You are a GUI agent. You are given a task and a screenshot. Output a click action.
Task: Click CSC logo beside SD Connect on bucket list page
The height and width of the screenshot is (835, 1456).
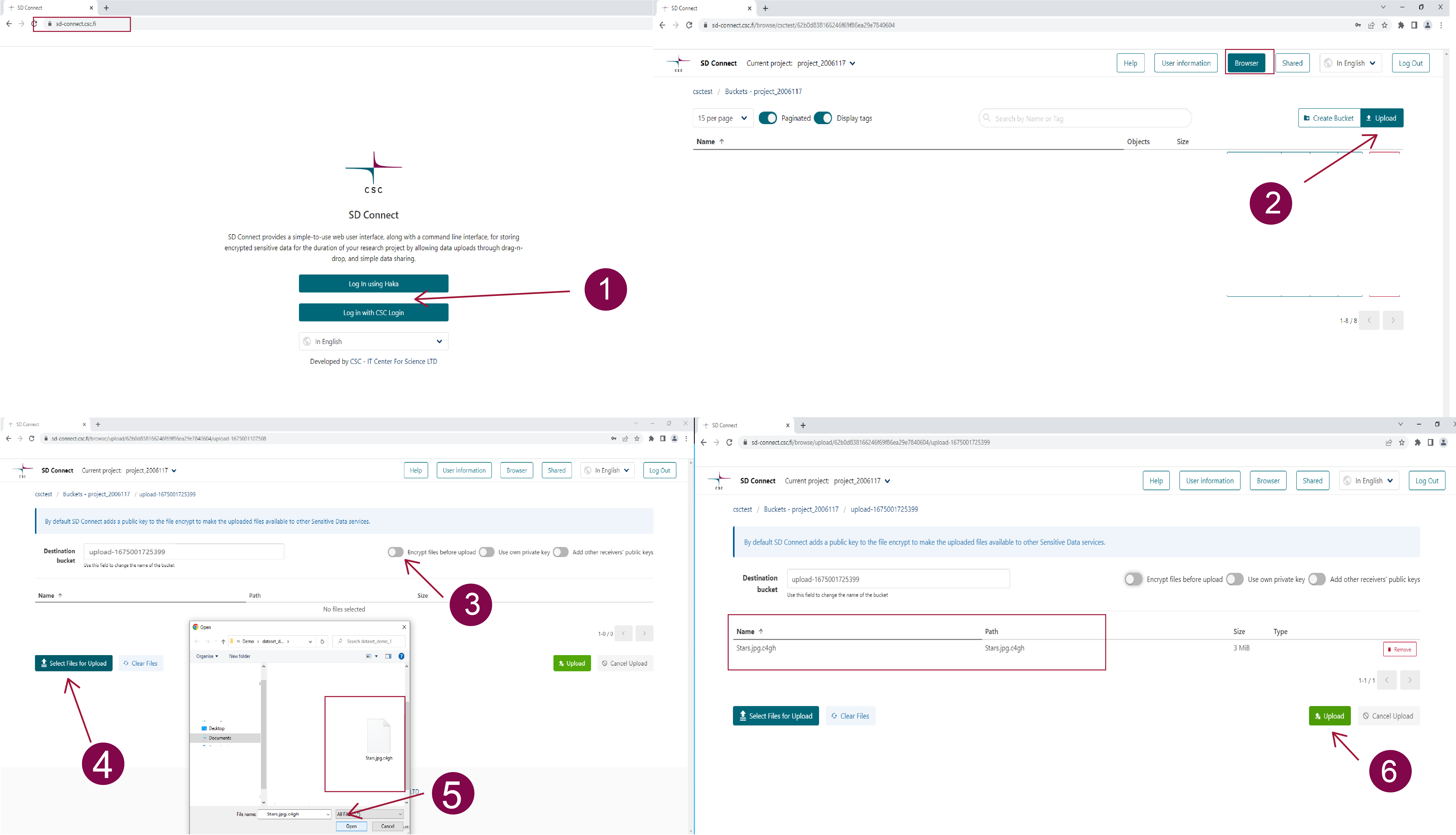[x=678, y=63]
